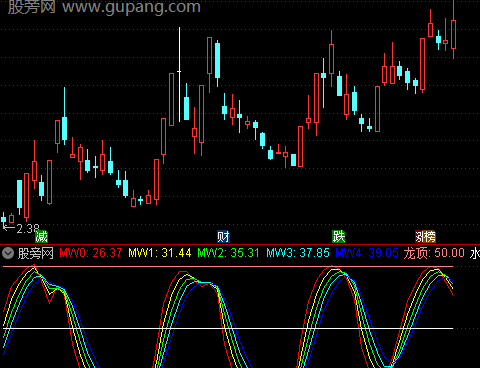Click the red divider between chart panels

(x=240, y=245)
